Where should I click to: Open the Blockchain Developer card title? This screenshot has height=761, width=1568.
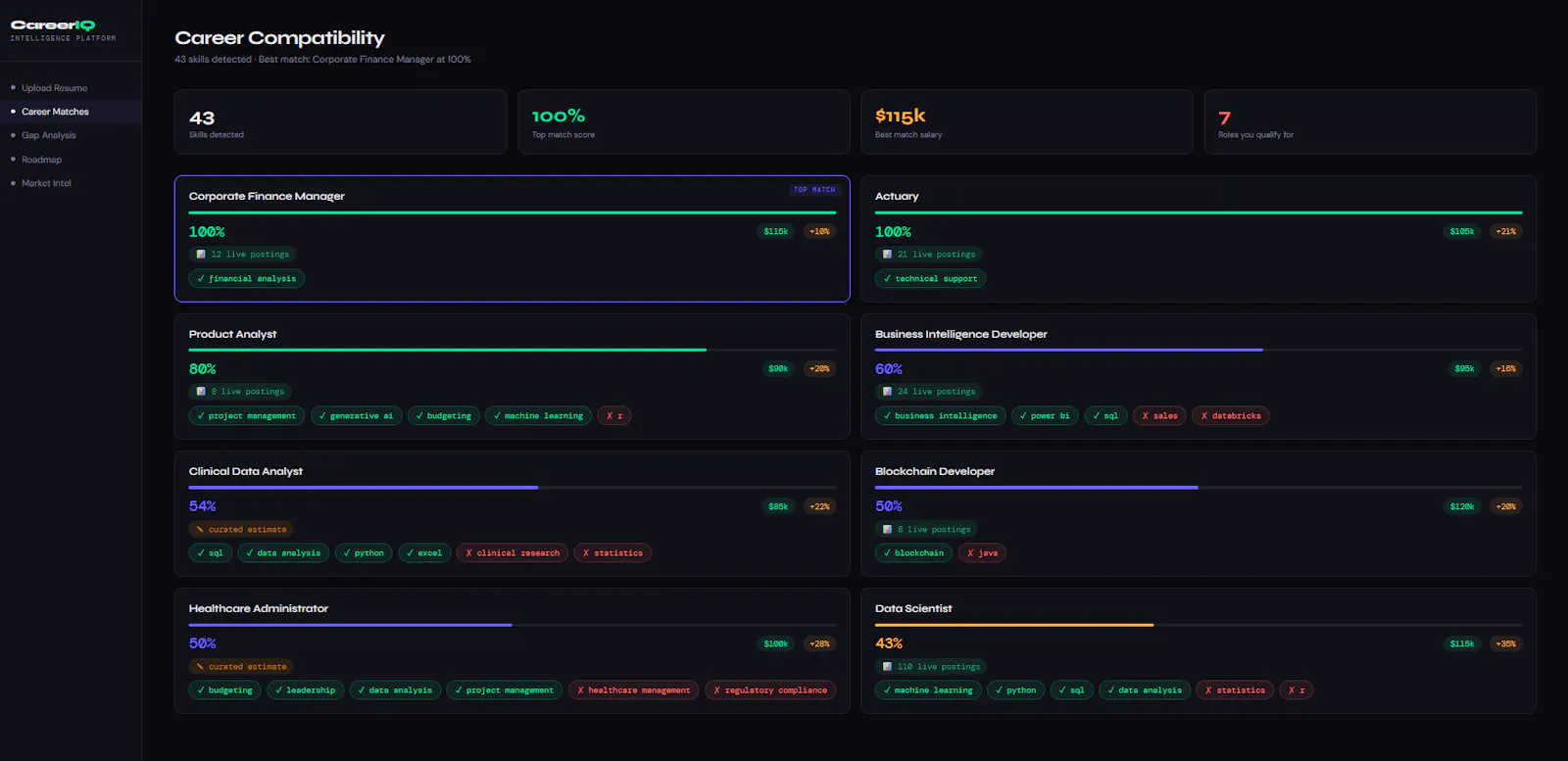coord(934,471)
